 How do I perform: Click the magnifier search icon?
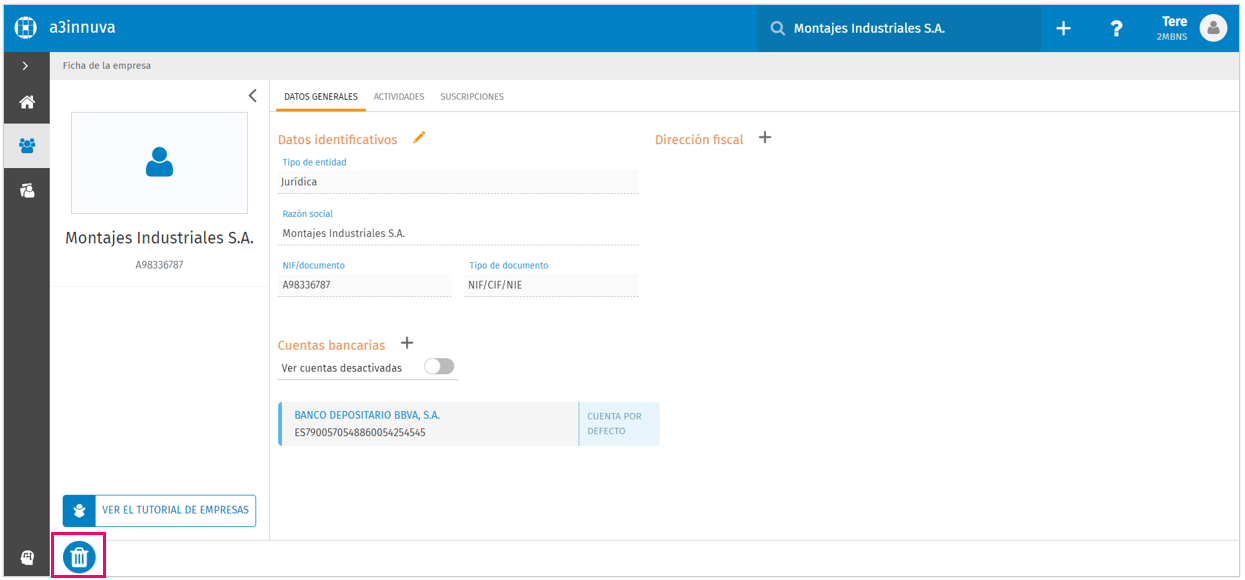click(x=777, y=29)
